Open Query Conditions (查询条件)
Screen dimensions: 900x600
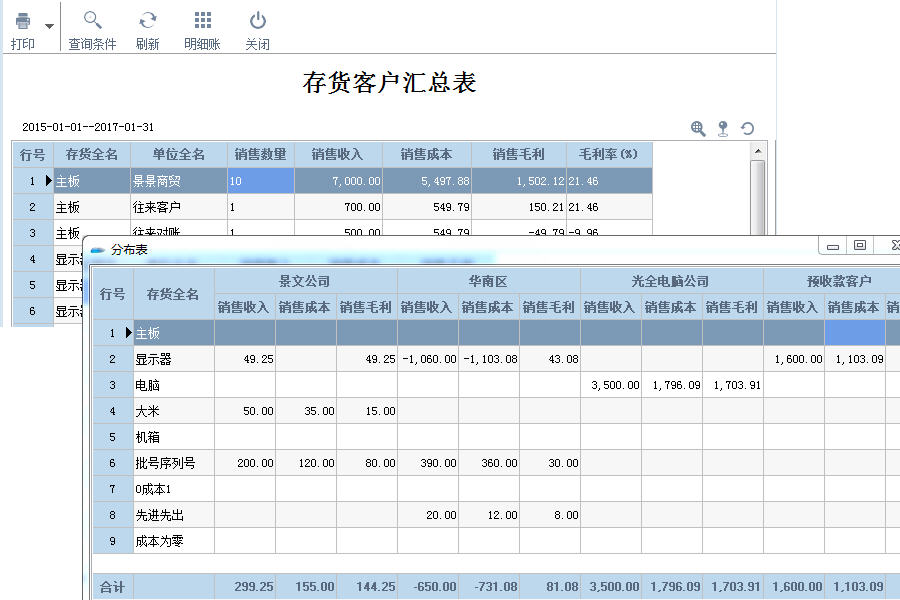click(92, 31)
